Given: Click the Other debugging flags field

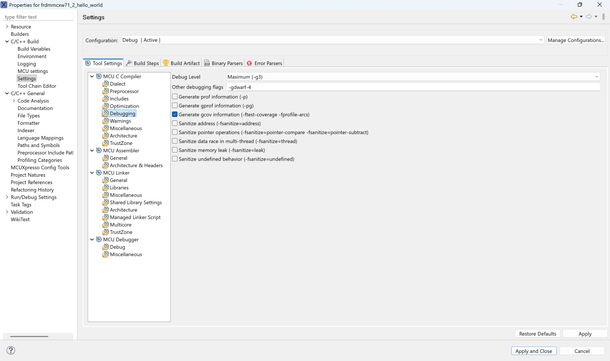Looking at the screenshot, I should 413,87.
